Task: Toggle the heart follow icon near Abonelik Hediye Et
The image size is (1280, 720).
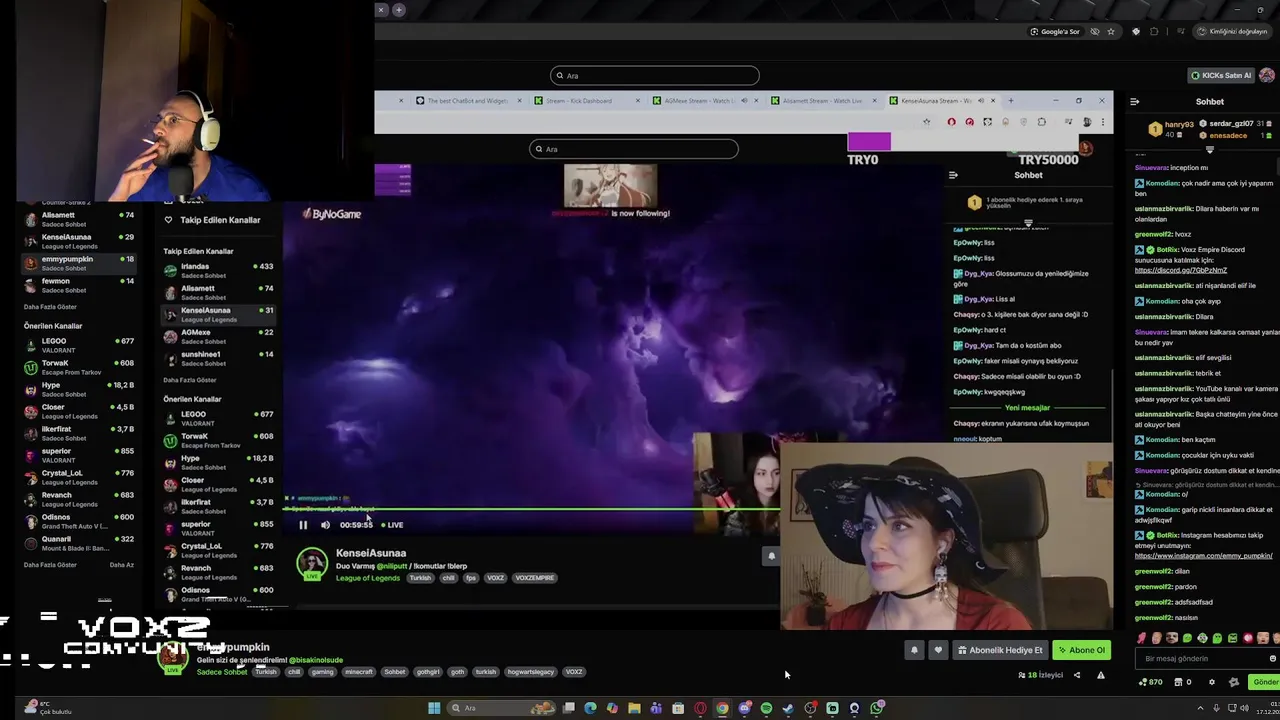Action: (x=938, y=650)
